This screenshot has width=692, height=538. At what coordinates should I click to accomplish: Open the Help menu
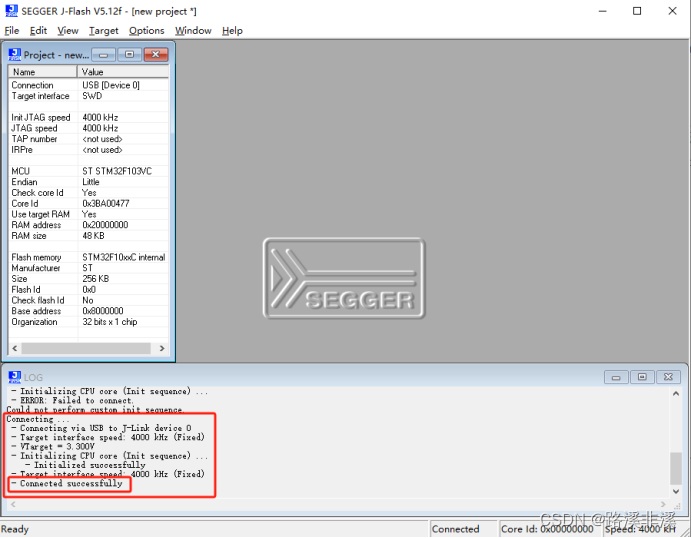coord(233,30)
